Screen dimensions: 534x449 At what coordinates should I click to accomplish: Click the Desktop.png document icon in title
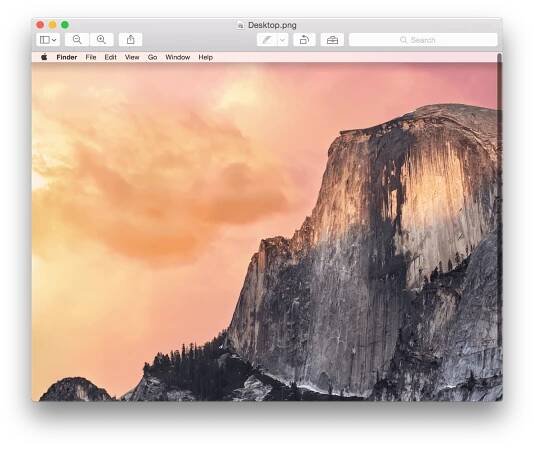pos(240,25)
